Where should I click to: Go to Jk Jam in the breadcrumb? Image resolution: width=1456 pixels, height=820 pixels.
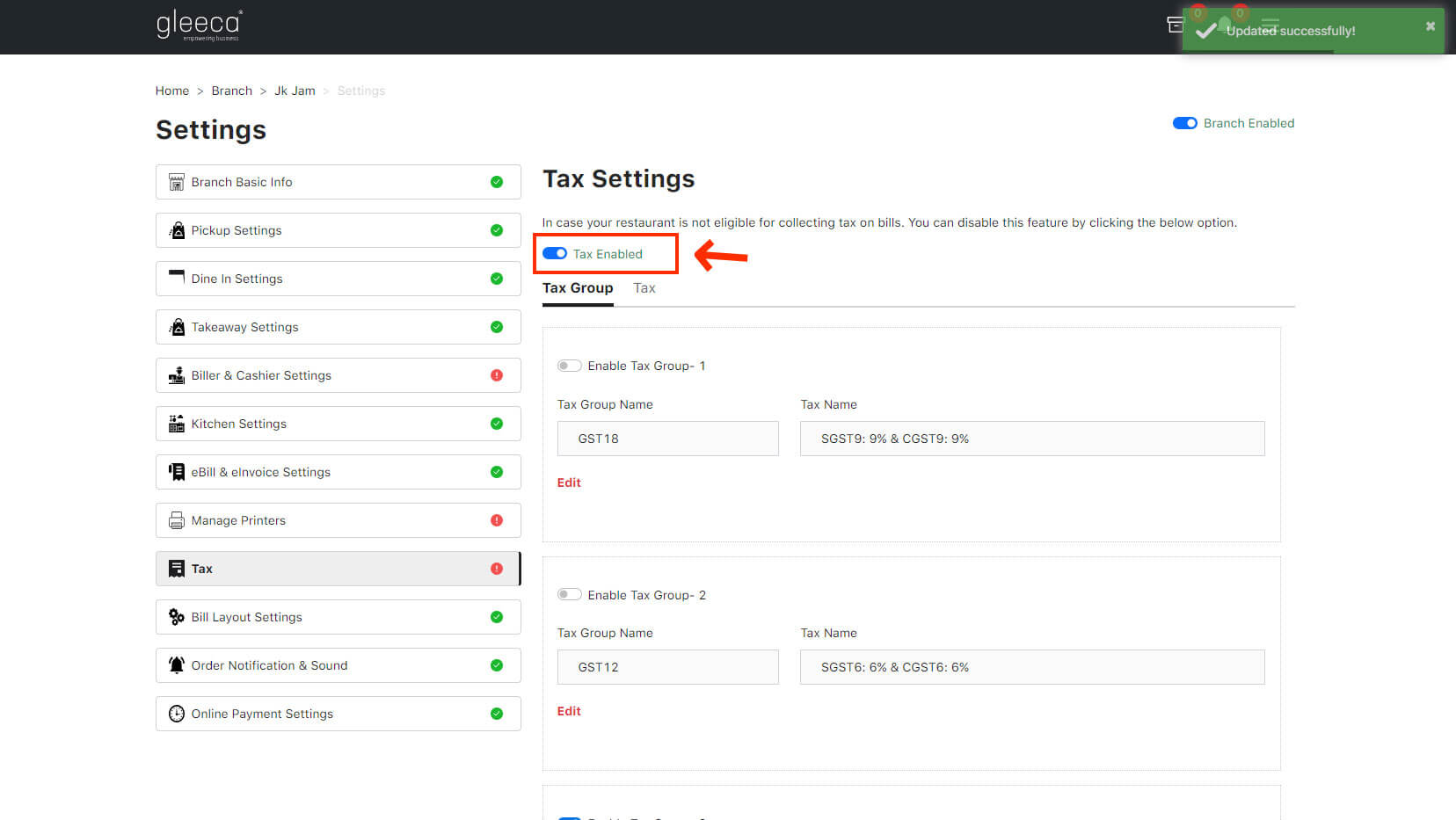(295, 91)
